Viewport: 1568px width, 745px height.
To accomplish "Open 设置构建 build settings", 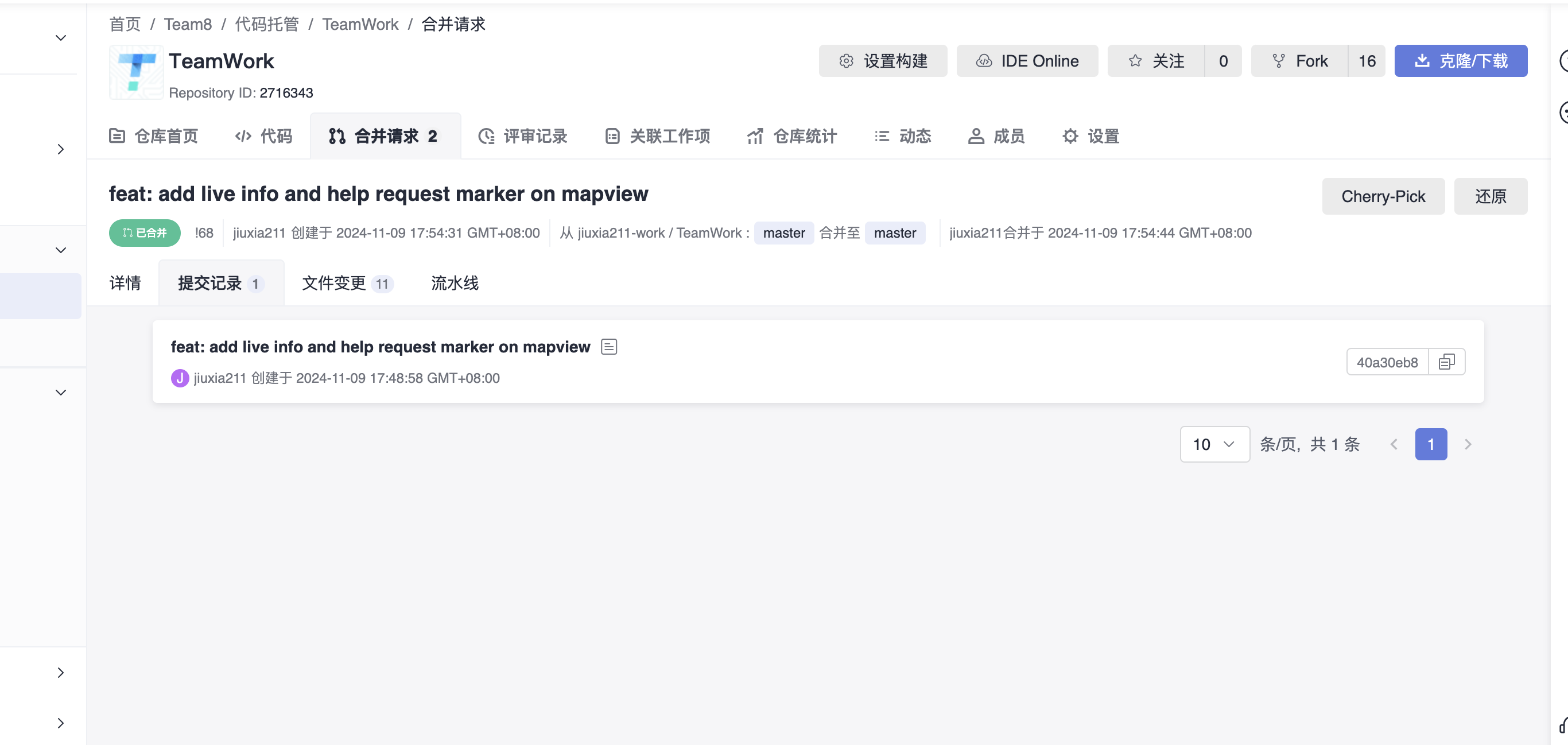I will (883, 61).
